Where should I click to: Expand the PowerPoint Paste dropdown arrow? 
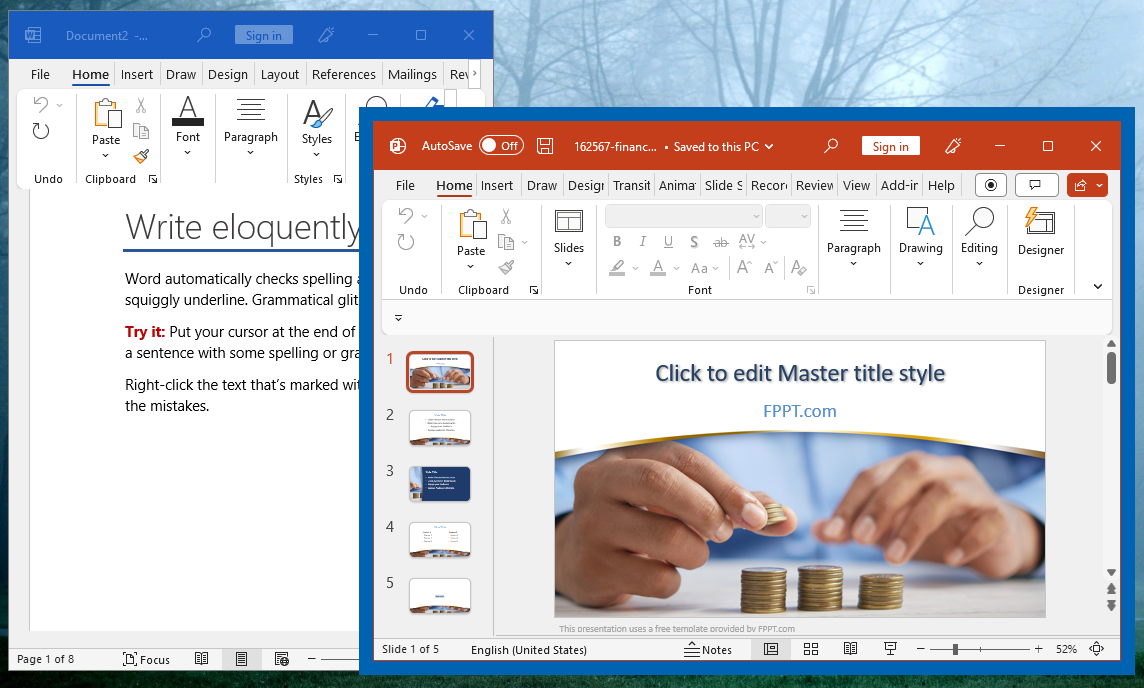471,267
